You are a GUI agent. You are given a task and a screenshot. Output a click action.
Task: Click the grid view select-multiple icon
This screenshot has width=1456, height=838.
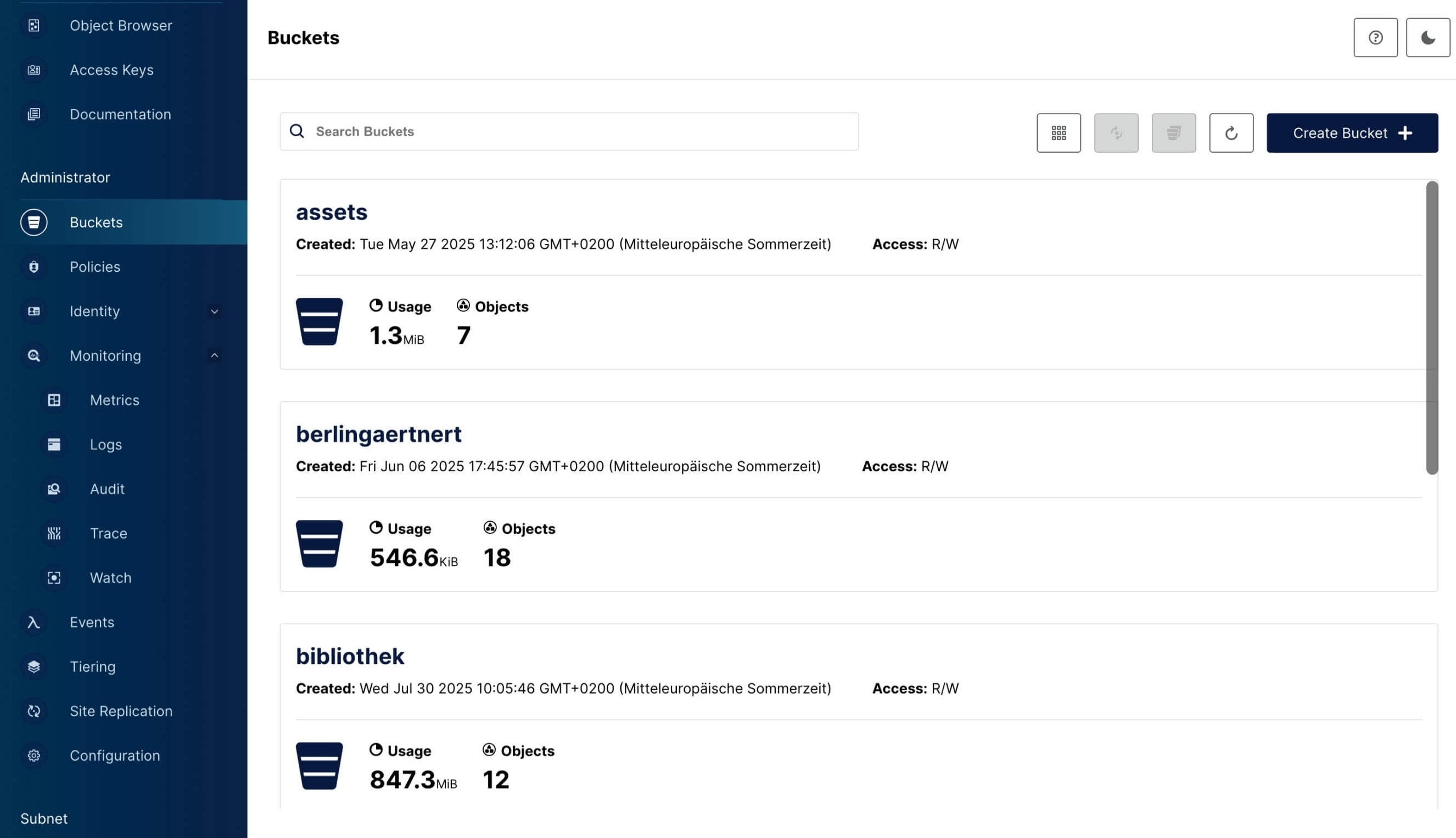tap(1058, 133)
